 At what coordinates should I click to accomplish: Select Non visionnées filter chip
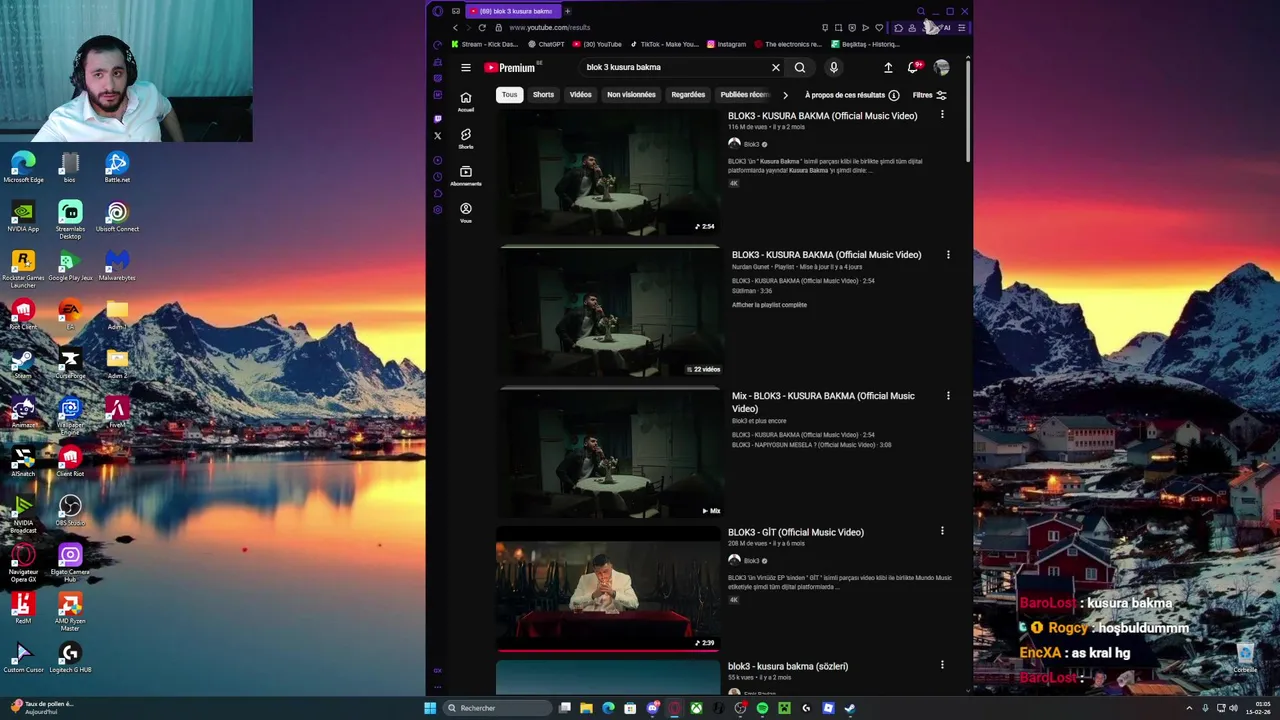pyautogui.click(x=631, y=95)
